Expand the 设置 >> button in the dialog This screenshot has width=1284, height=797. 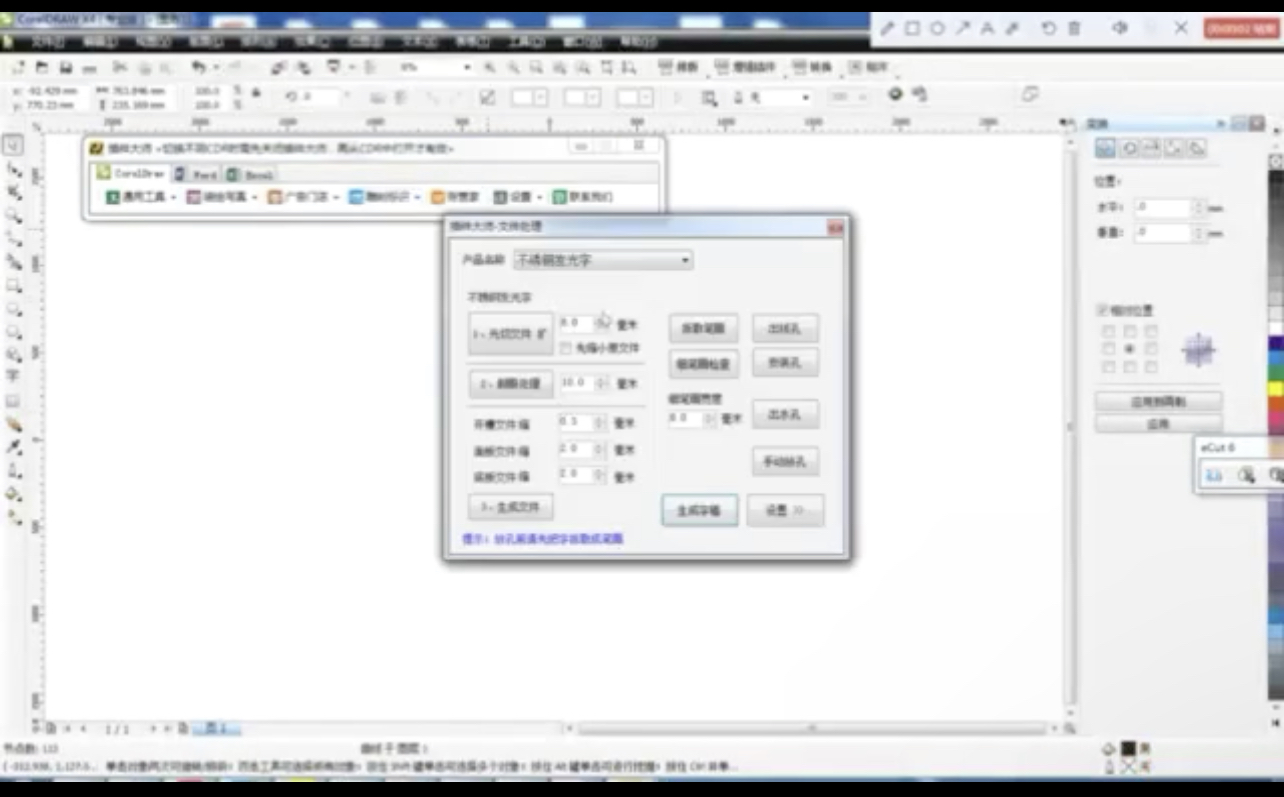click(785, 510)
